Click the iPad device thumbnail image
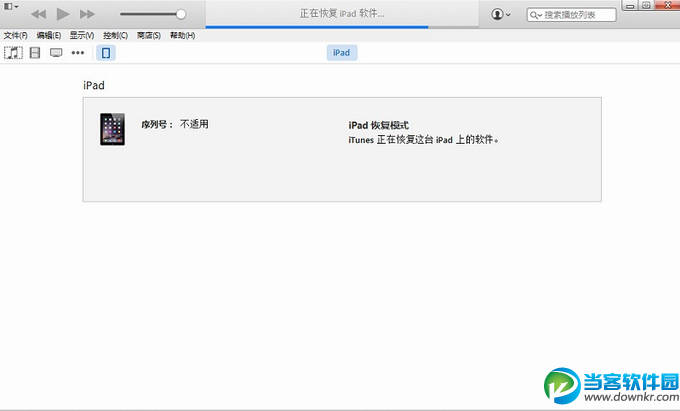Viewport: 680px width, 411px height. tap(112, 129)
